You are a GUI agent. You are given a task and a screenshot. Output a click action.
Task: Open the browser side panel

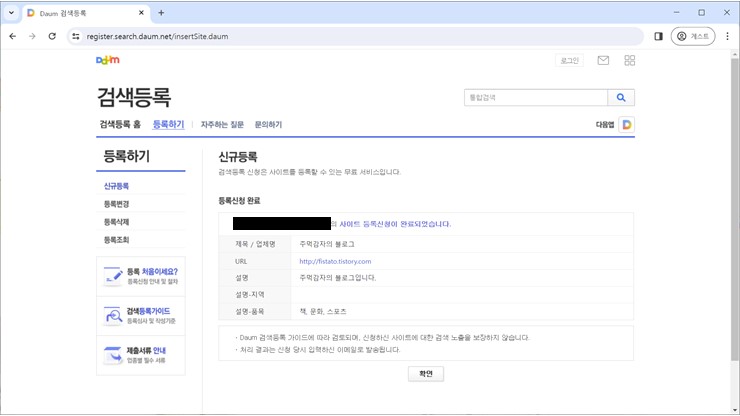coord(658,36)
